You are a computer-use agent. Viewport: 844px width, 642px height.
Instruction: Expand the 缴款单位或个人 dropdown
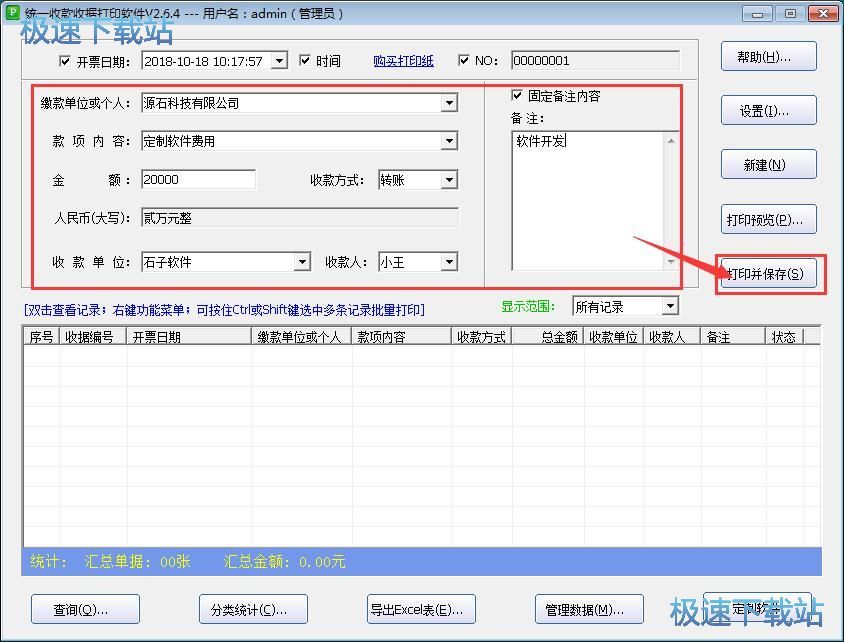tap(449, 103)
